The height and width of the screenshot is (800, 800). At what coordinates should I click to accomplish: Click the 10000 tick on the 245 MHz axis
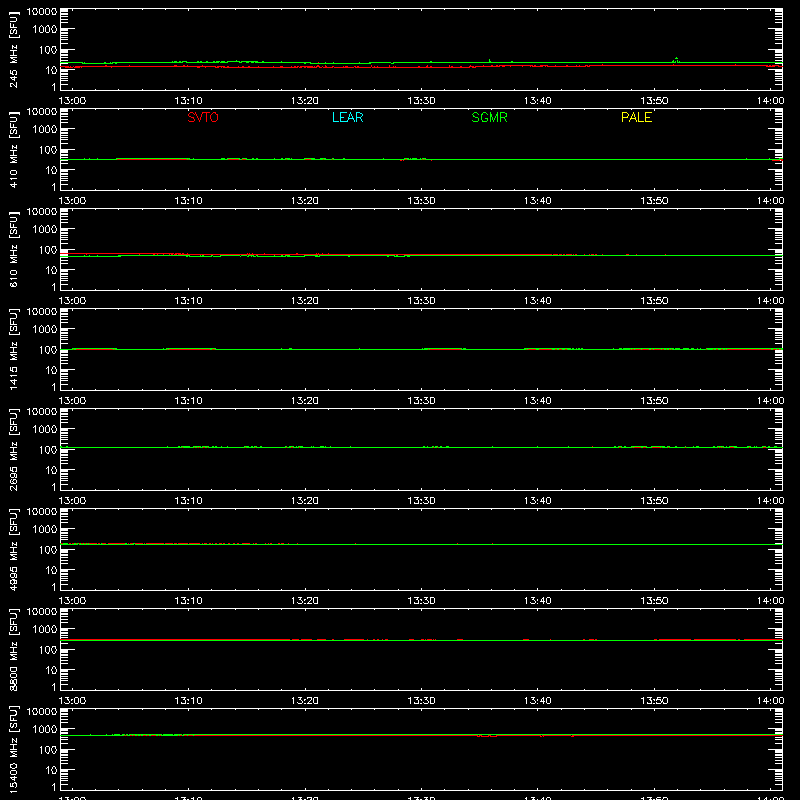pos(42,12)
